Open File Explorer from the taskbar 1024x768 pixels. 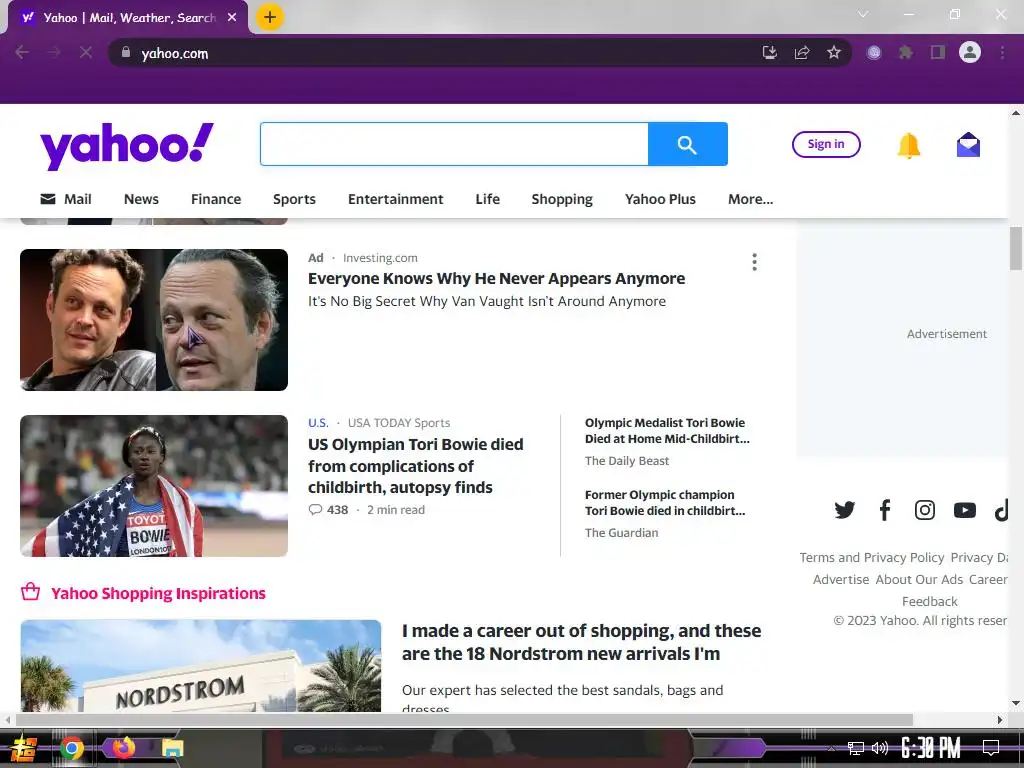173,748
